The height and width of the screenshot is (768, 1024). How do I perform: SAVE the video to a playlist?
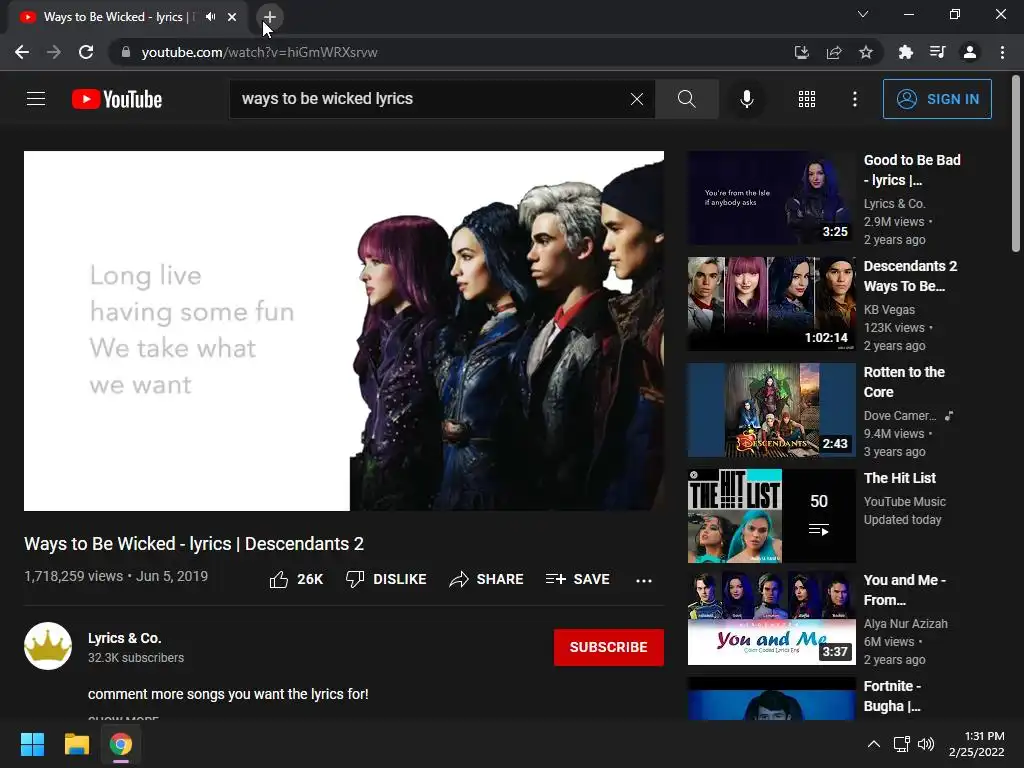point(578,579)
